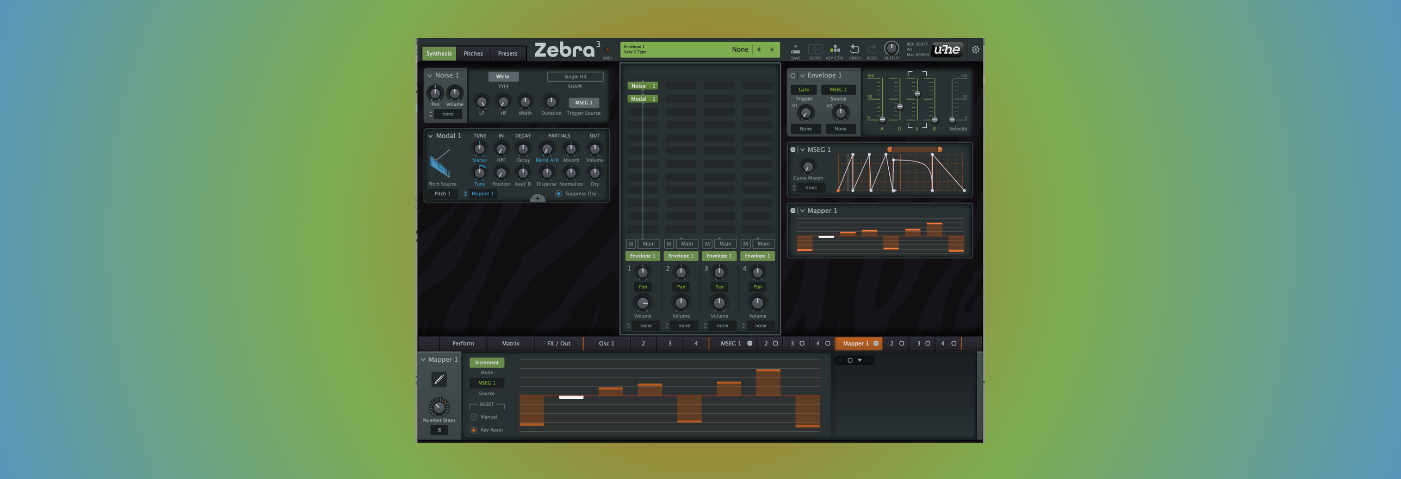Collapse the Envelope 1 panel chevron
The image size is (1401, 479).
(x=802, y=75)
